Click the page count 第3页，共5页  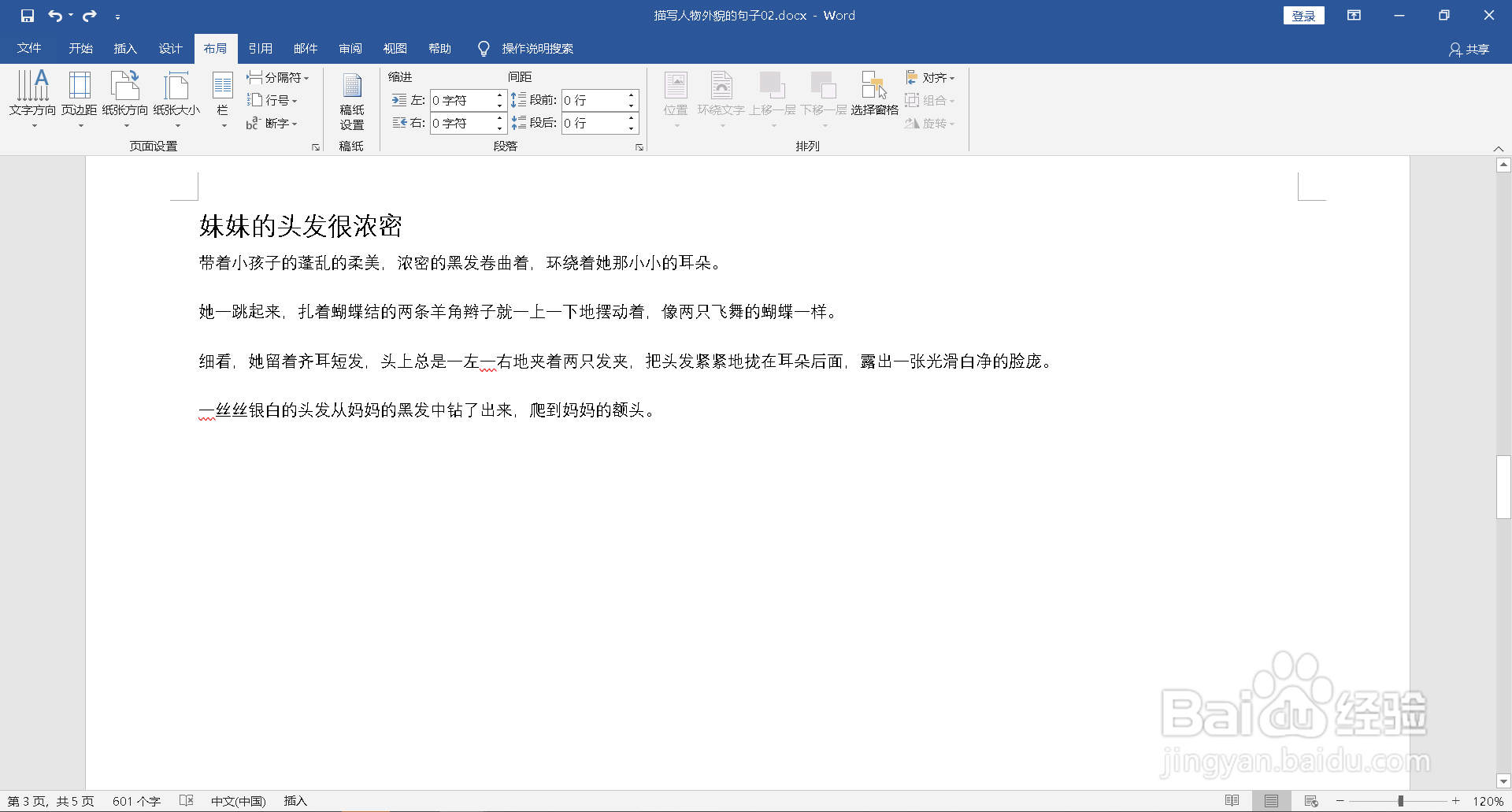[x=51, y=801]
